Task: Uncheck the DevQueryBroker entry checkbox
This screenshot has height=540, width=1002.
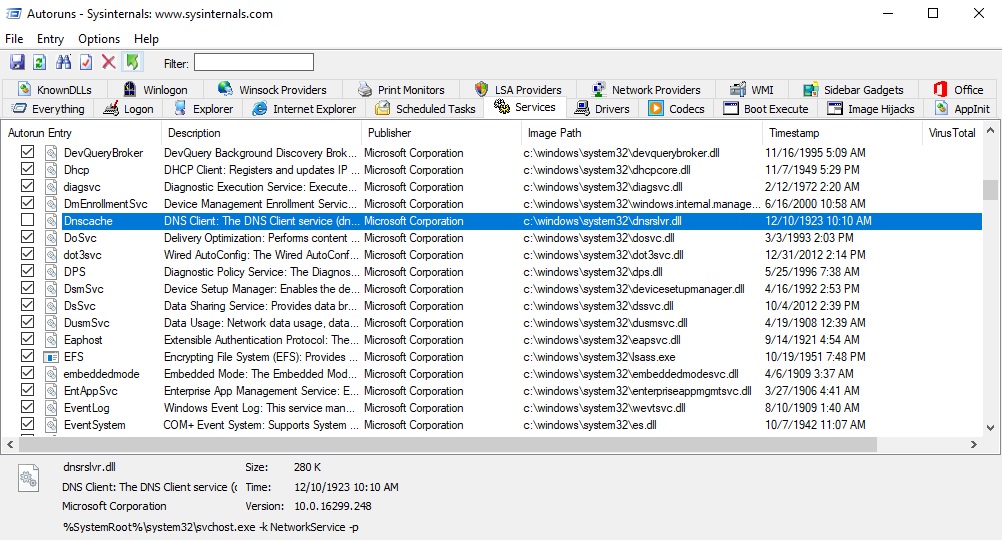Action: click(x=27, y=151)
